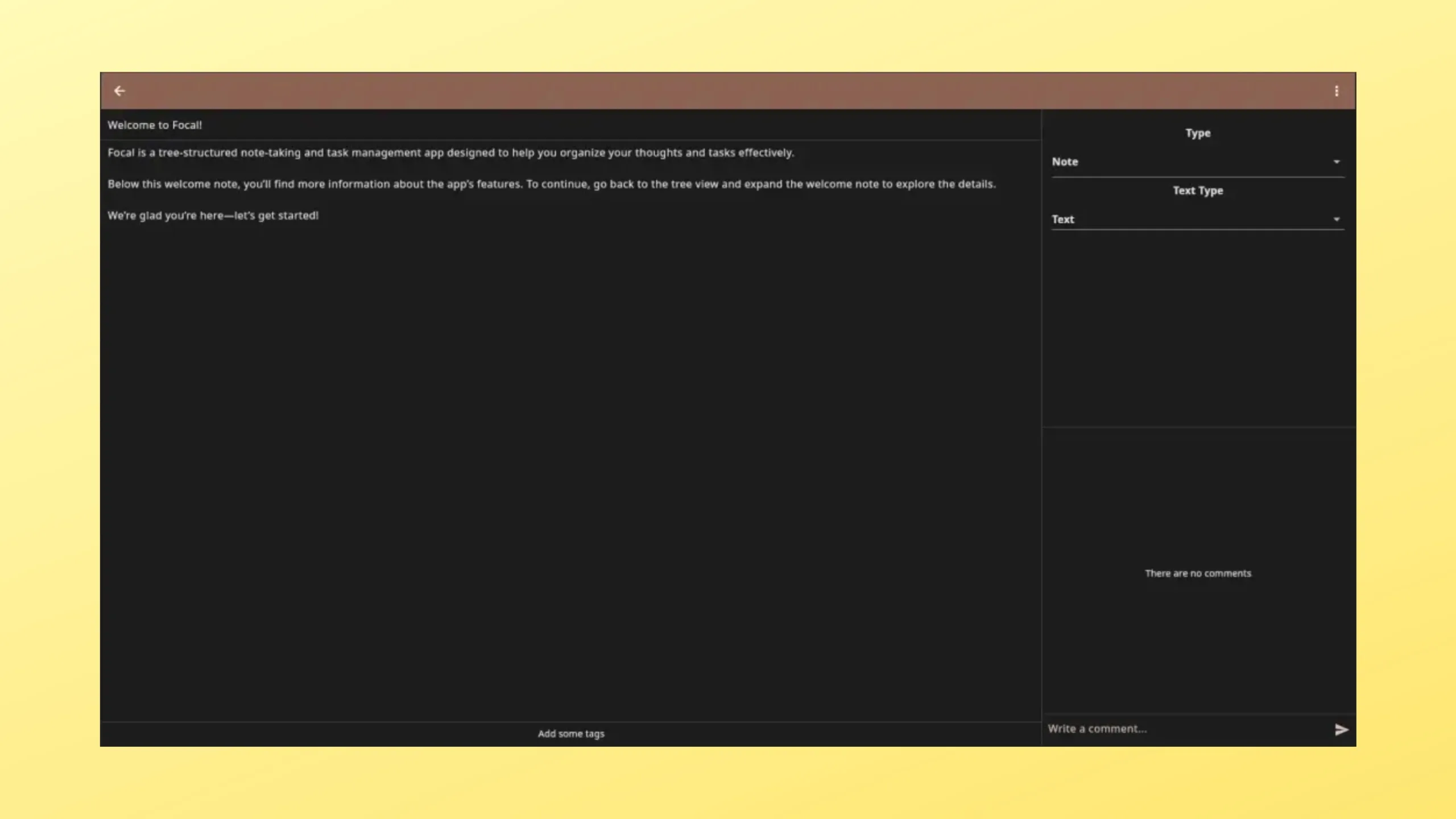Open the Type dropdown showing Note
Screen dimensions: 1456x819
pos(1198,162)
